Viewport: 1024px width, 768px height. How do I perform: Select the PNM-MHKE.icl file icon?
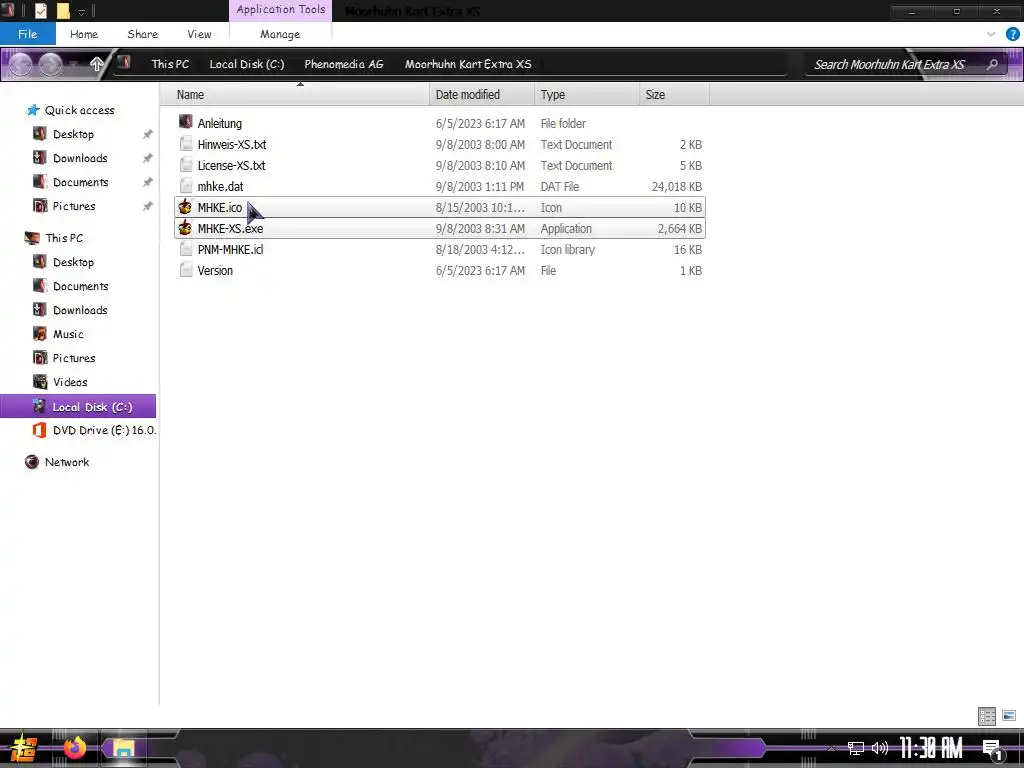click(186, 249)
